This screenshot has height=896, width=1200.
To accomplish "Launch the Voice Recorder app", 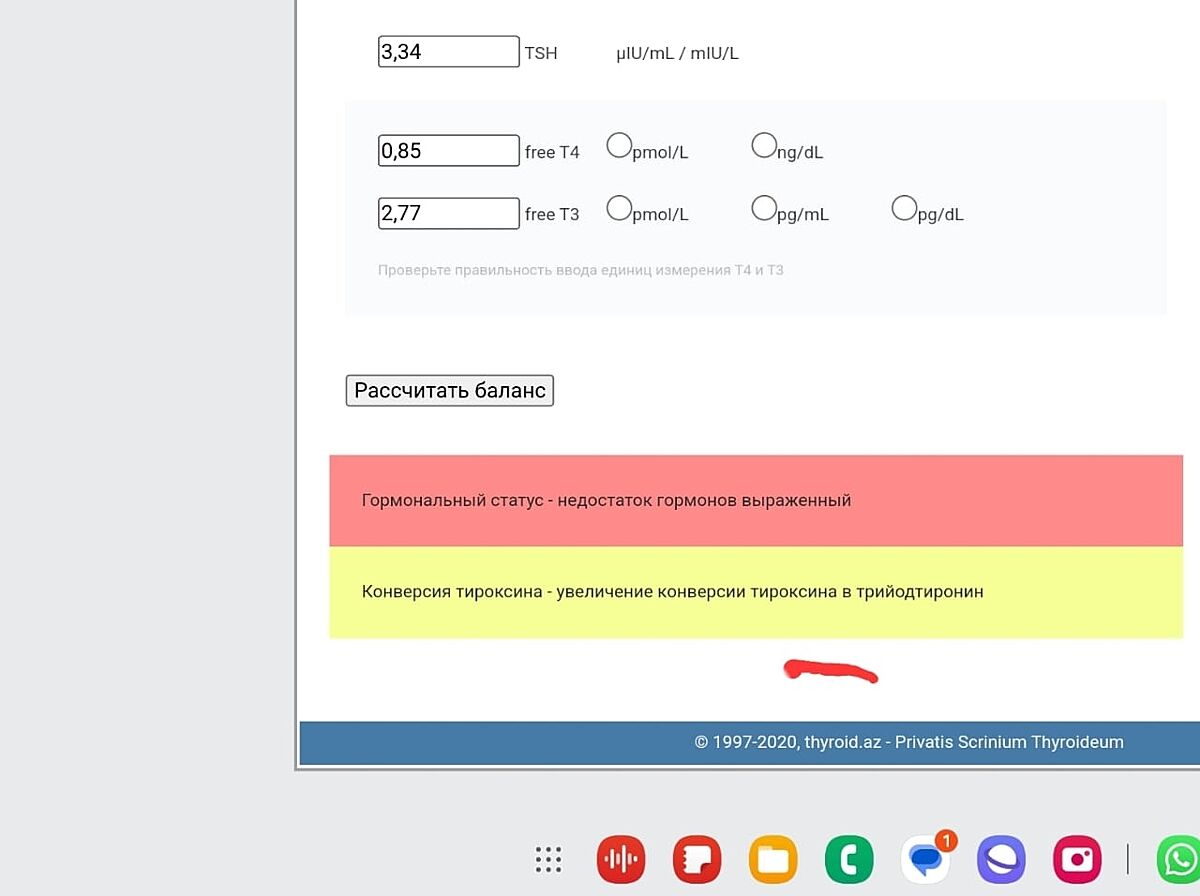I will point(621,859).
